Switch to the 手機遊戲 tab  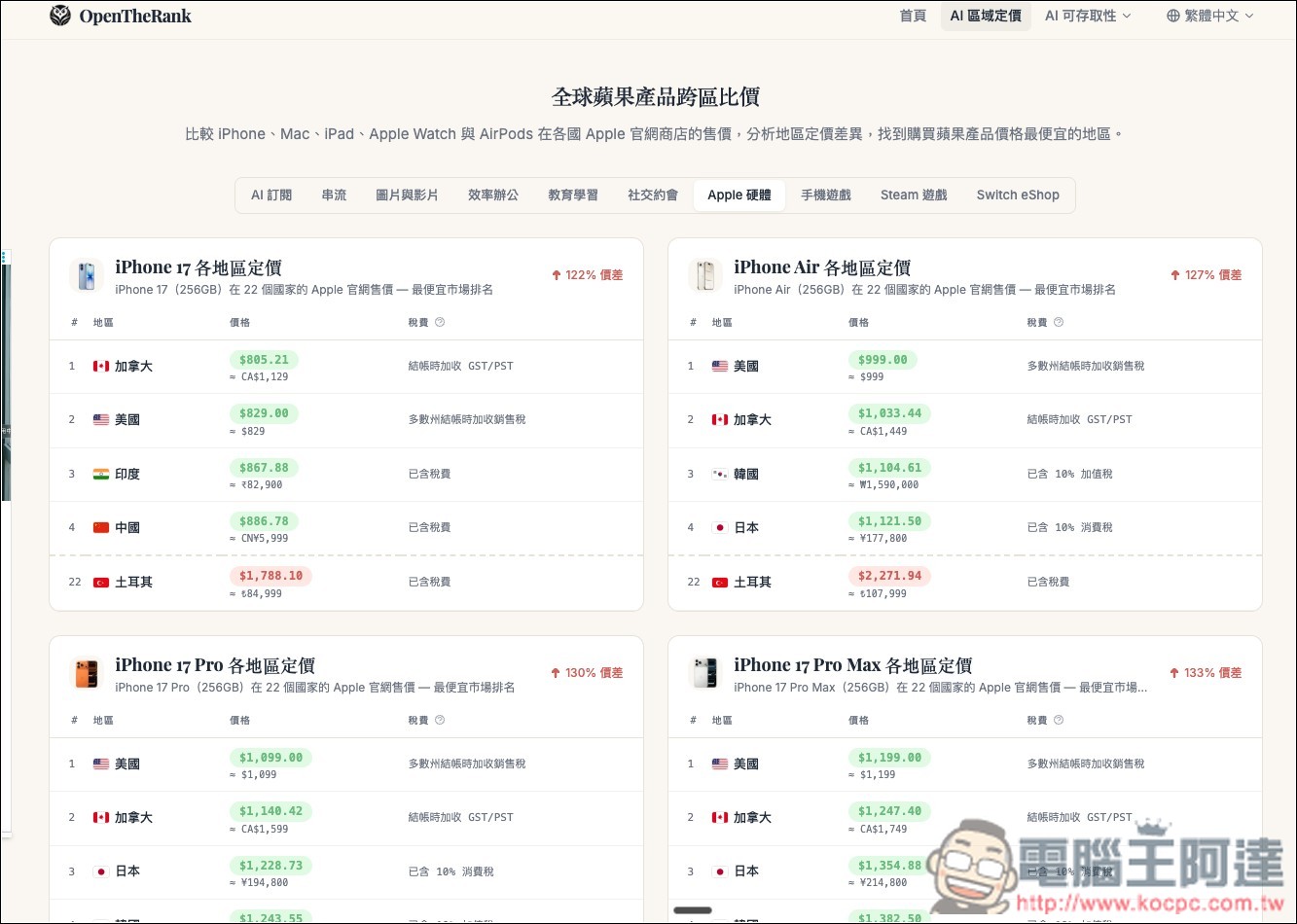pyautogui.click(x=826, y=195)
